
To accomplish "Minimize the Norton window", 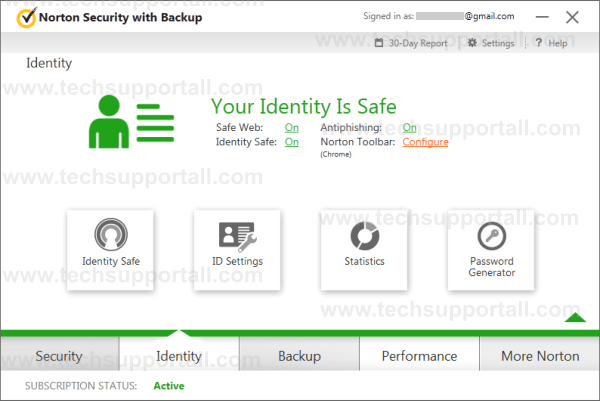I will tap(542, 17).
